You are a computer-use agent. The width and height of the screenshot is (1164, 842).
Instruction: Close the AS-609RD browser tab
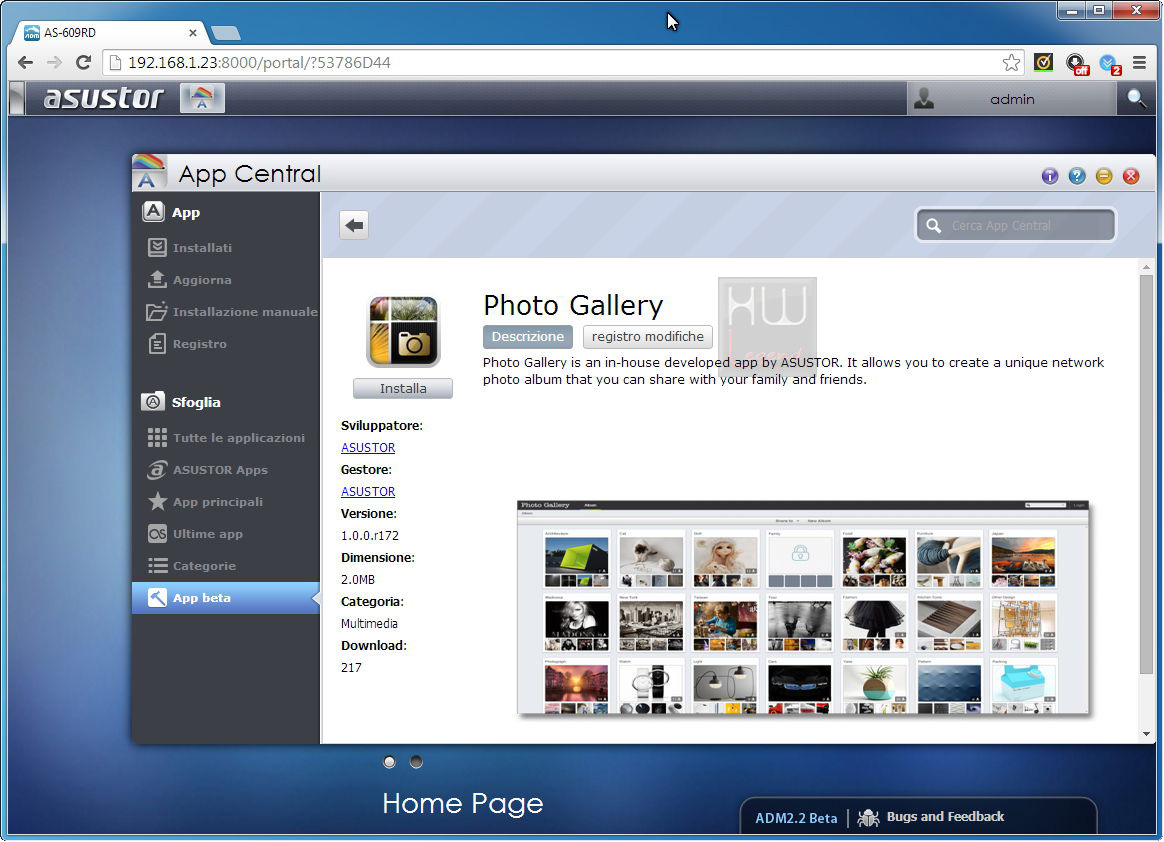tap(192, 33)
